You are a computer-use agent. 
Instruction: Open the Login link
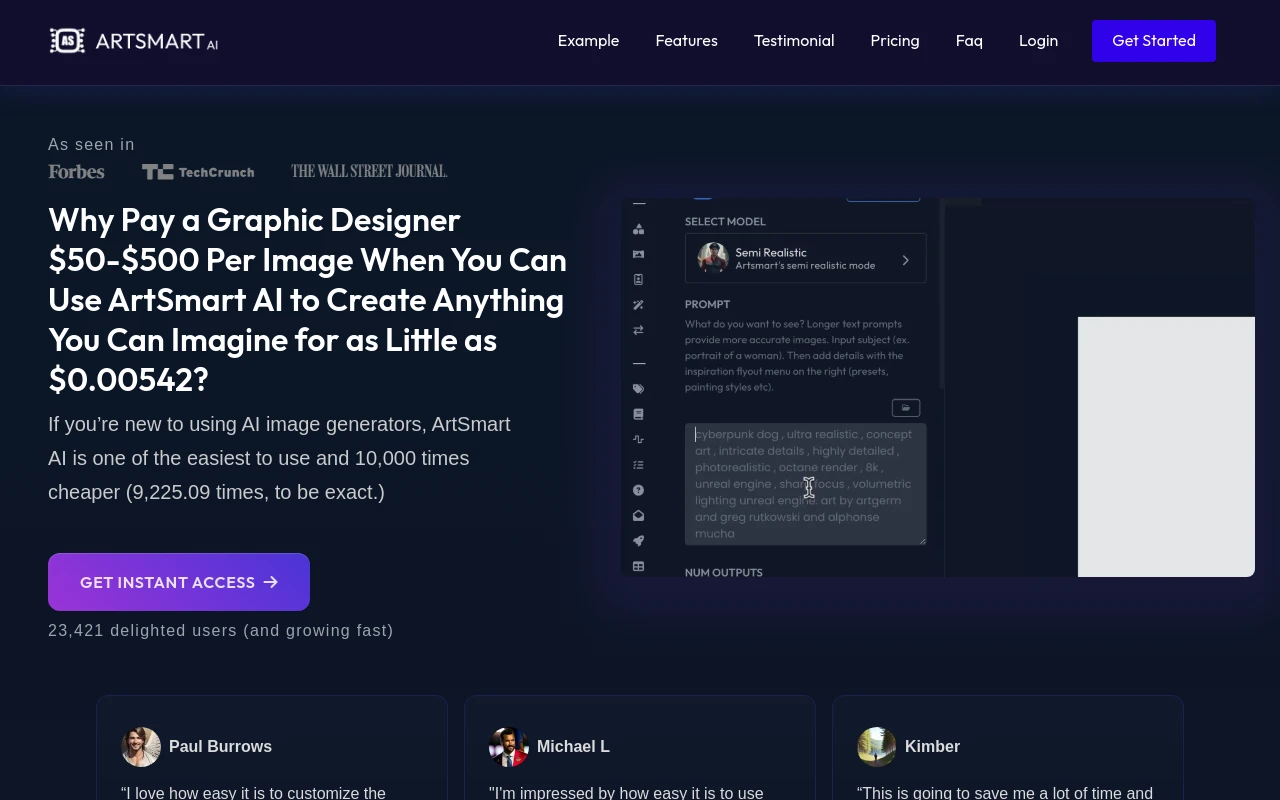pos(1038,41)
